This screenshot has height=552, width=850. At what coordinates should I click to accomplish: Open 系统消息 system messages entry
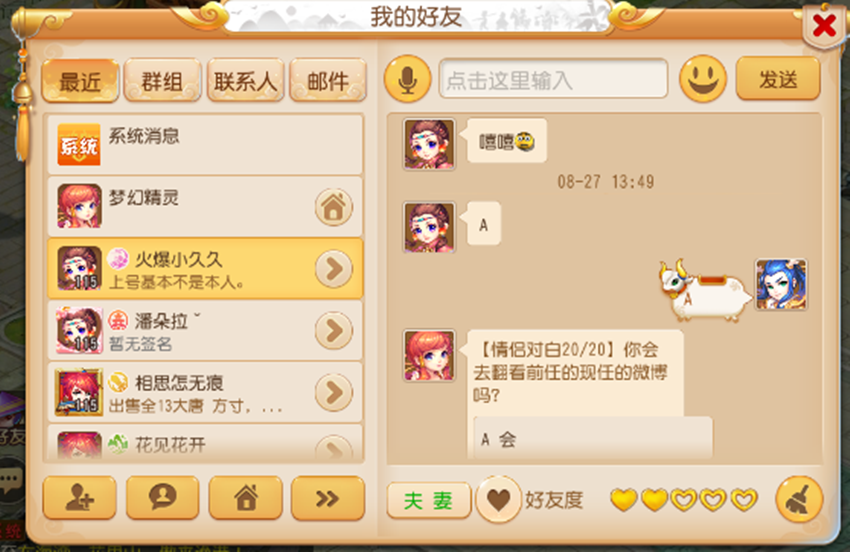point(205,144)
